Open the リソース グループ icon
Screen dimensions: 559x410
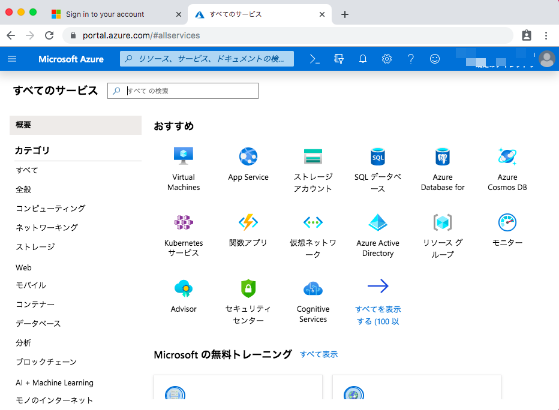pyautogui.click(x=442, y=222)
